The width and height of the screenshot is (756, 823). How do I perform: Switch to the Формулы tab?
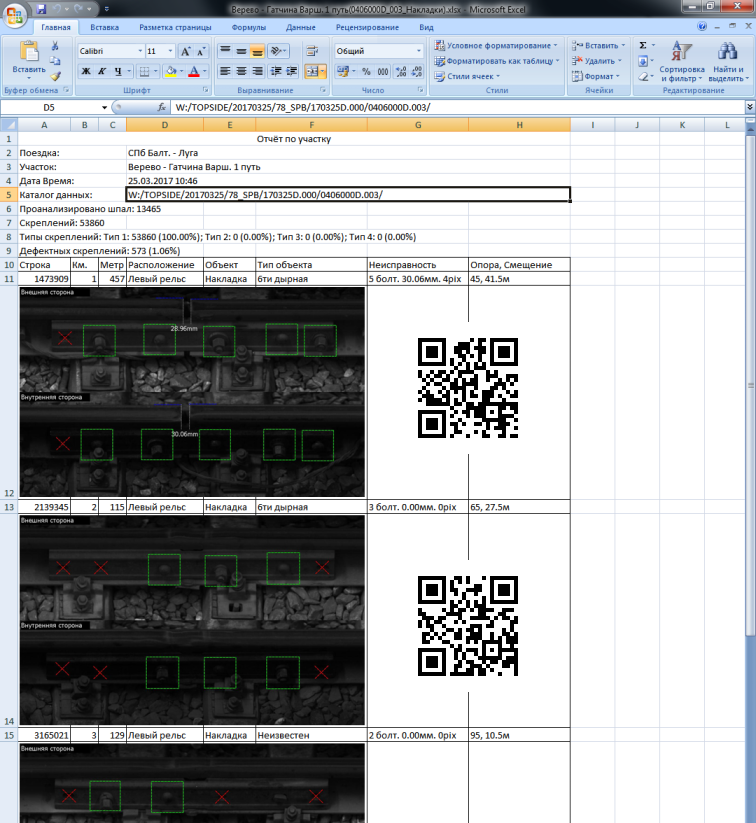(x=249, y=27)
